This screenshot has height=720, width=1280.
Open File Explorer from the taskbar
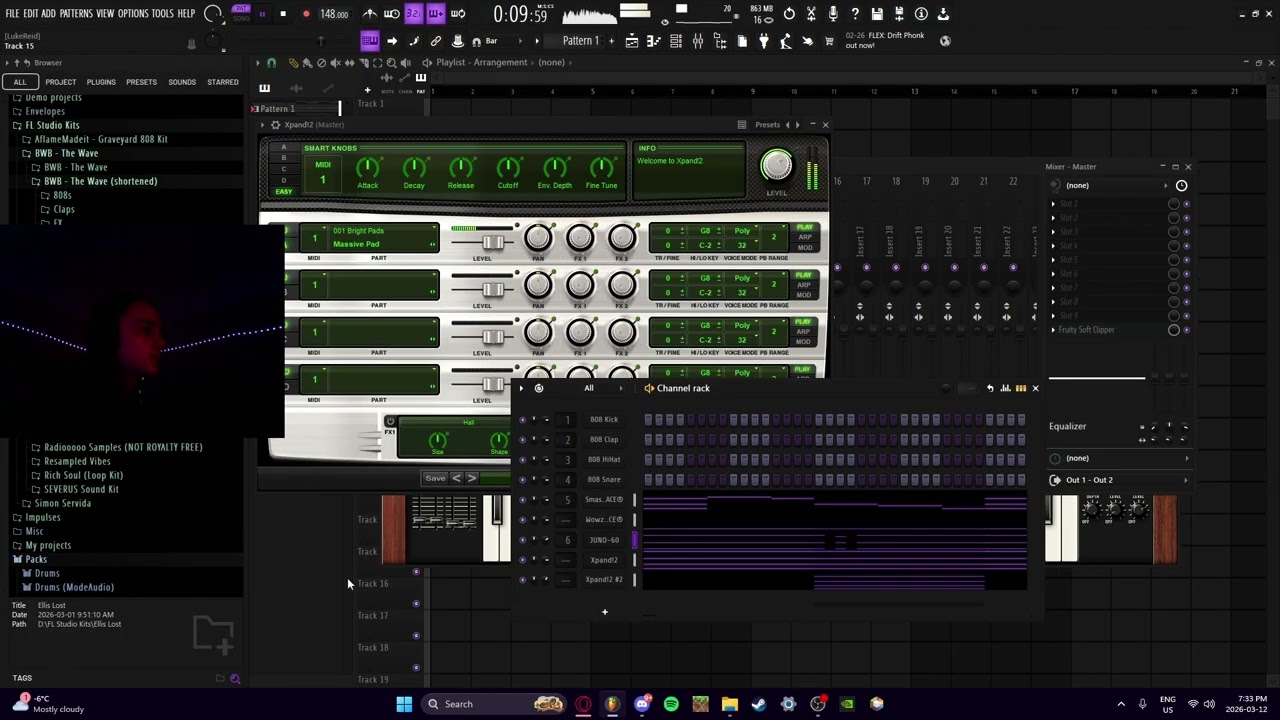pos(729,704)
